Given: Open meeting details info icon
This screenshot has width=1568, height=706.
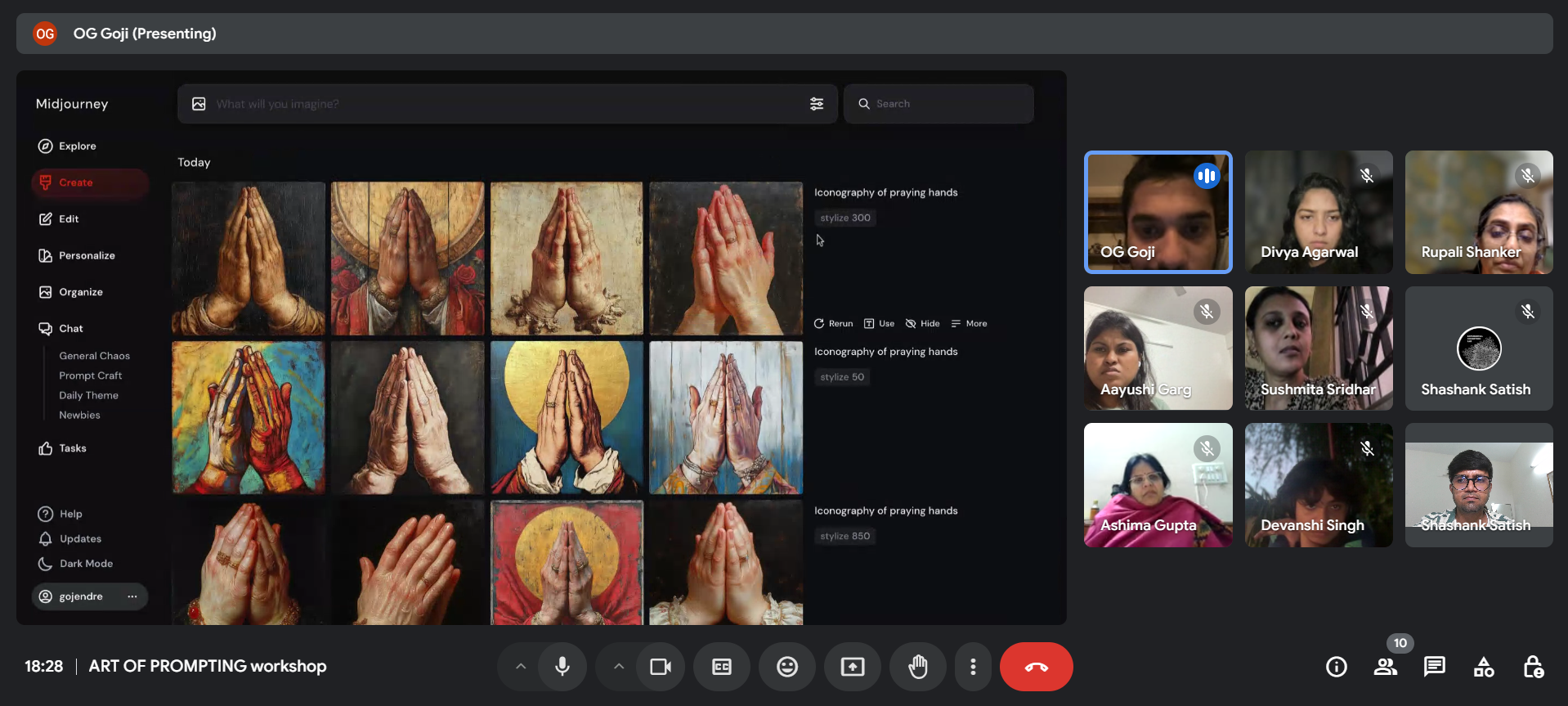Looking at the screenshot, I should 1337,667.
